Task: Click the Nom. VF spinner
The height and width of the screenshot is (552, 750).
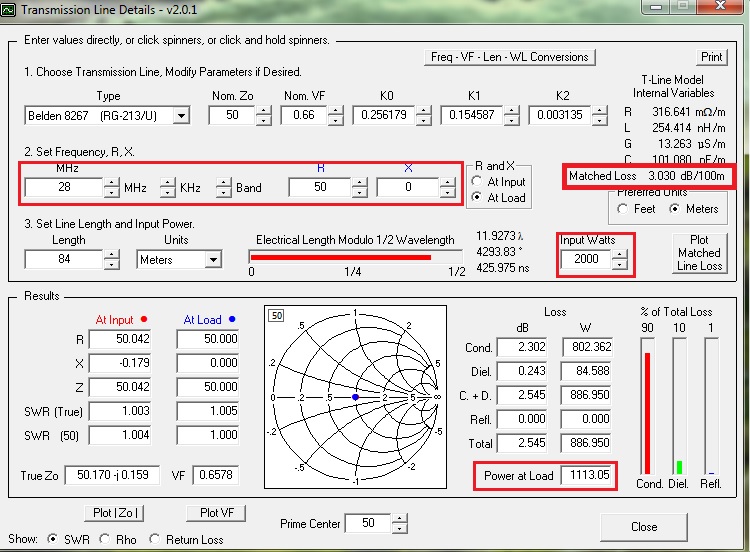Action: tap(335, 115)
